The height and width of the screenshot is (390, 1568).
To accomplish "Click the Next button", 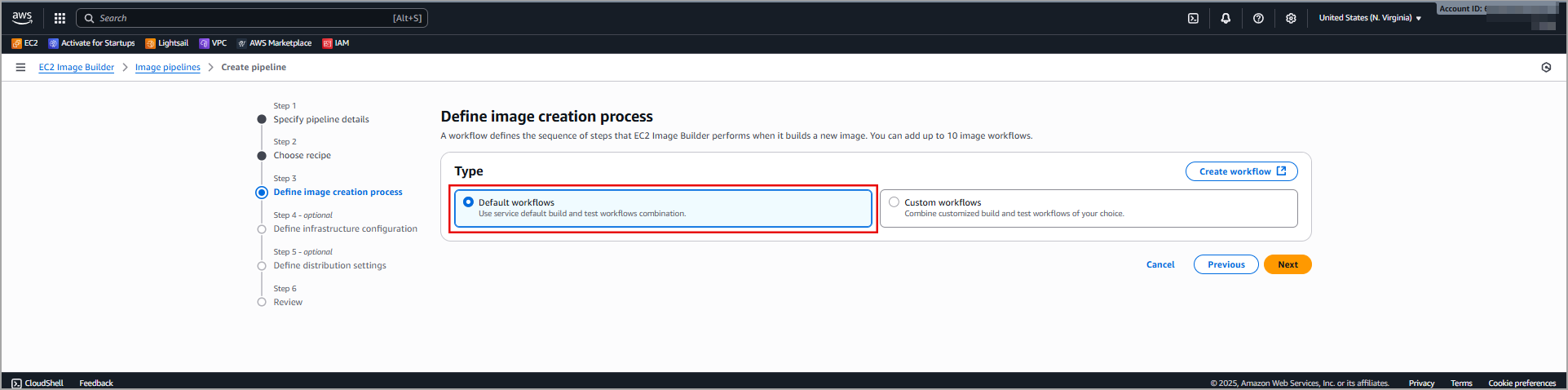I will (1288, 264).
